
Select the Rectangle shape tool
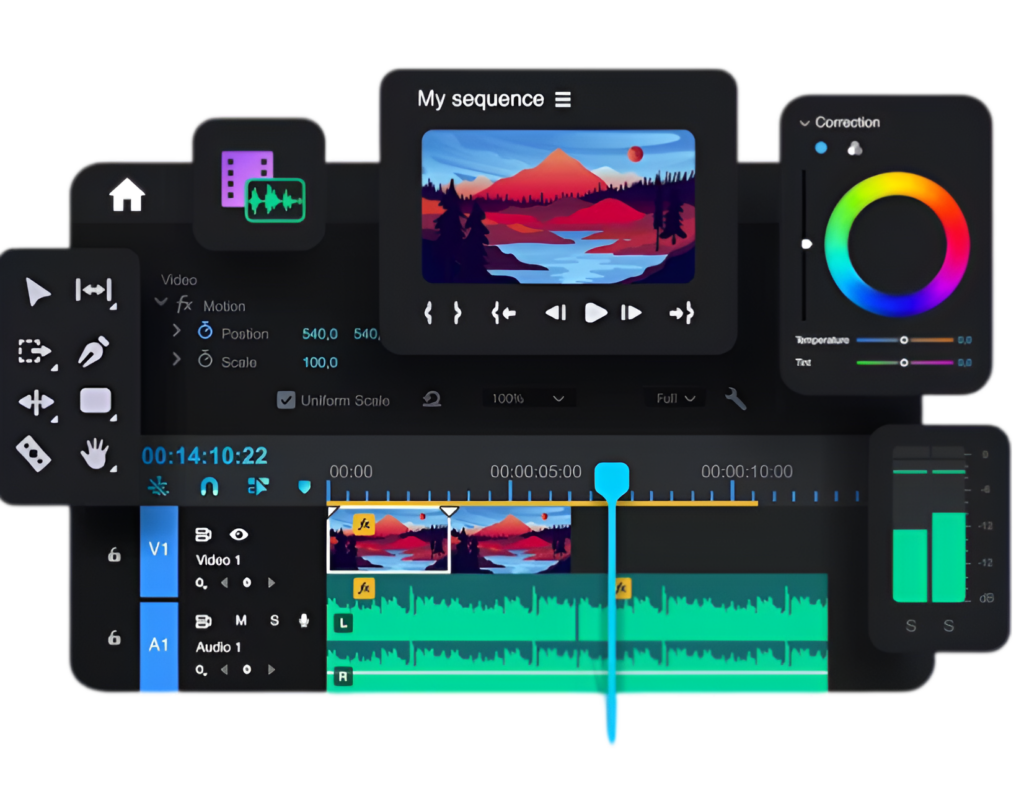tap(95, 401)
